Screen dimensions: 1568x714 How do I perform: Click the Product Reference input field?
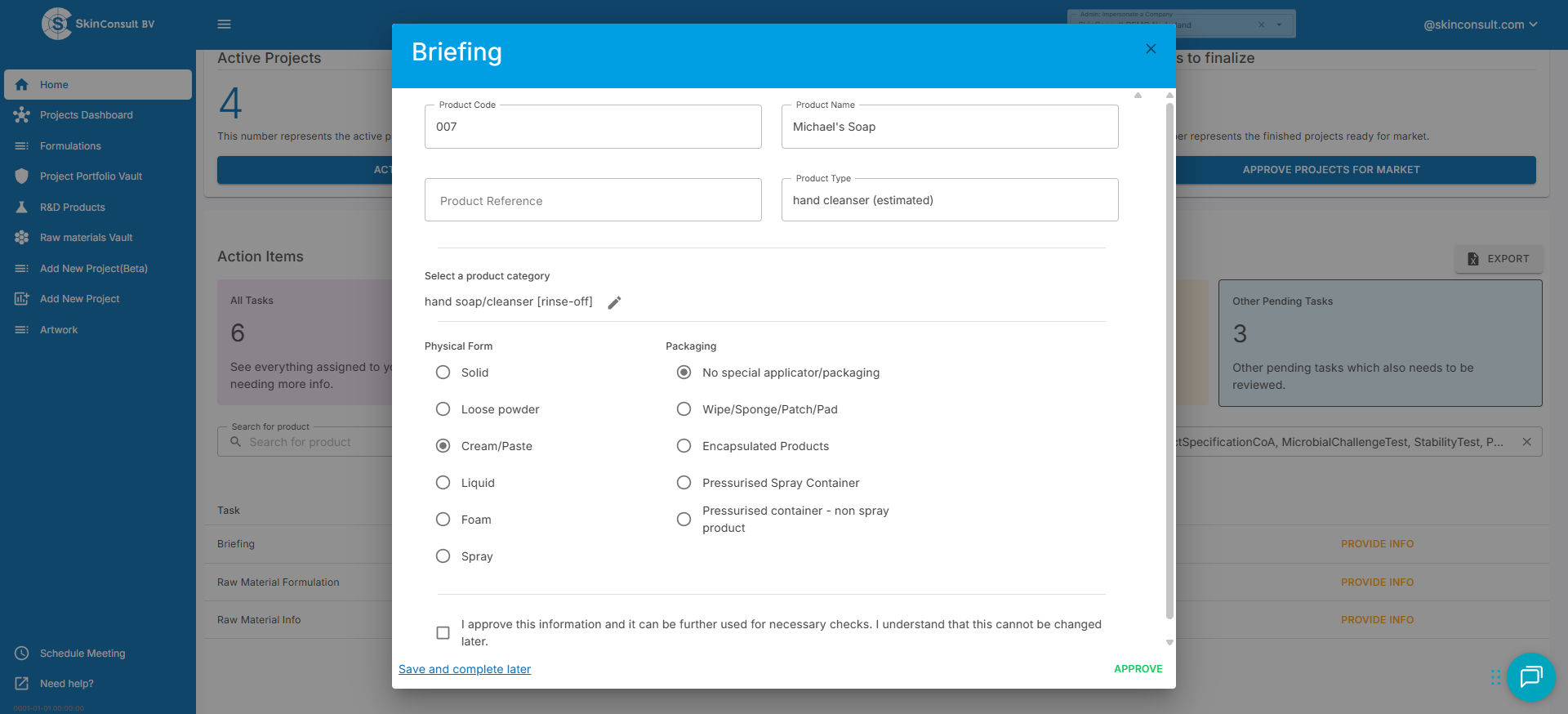coord(593,200)
